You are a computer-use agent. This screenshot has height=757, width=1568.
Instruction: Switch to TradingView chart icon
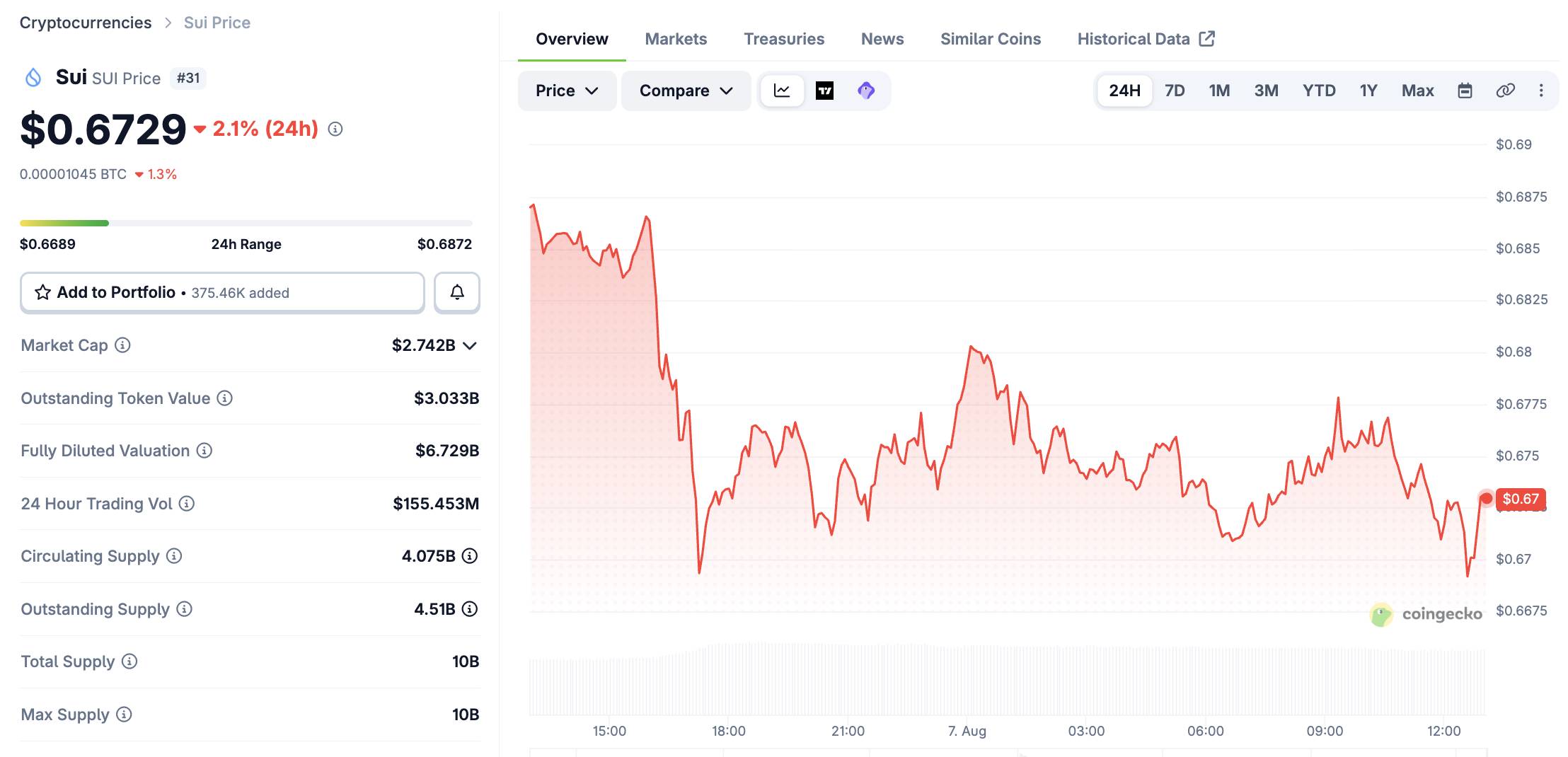pyautogui.click(x=824, y=91)
